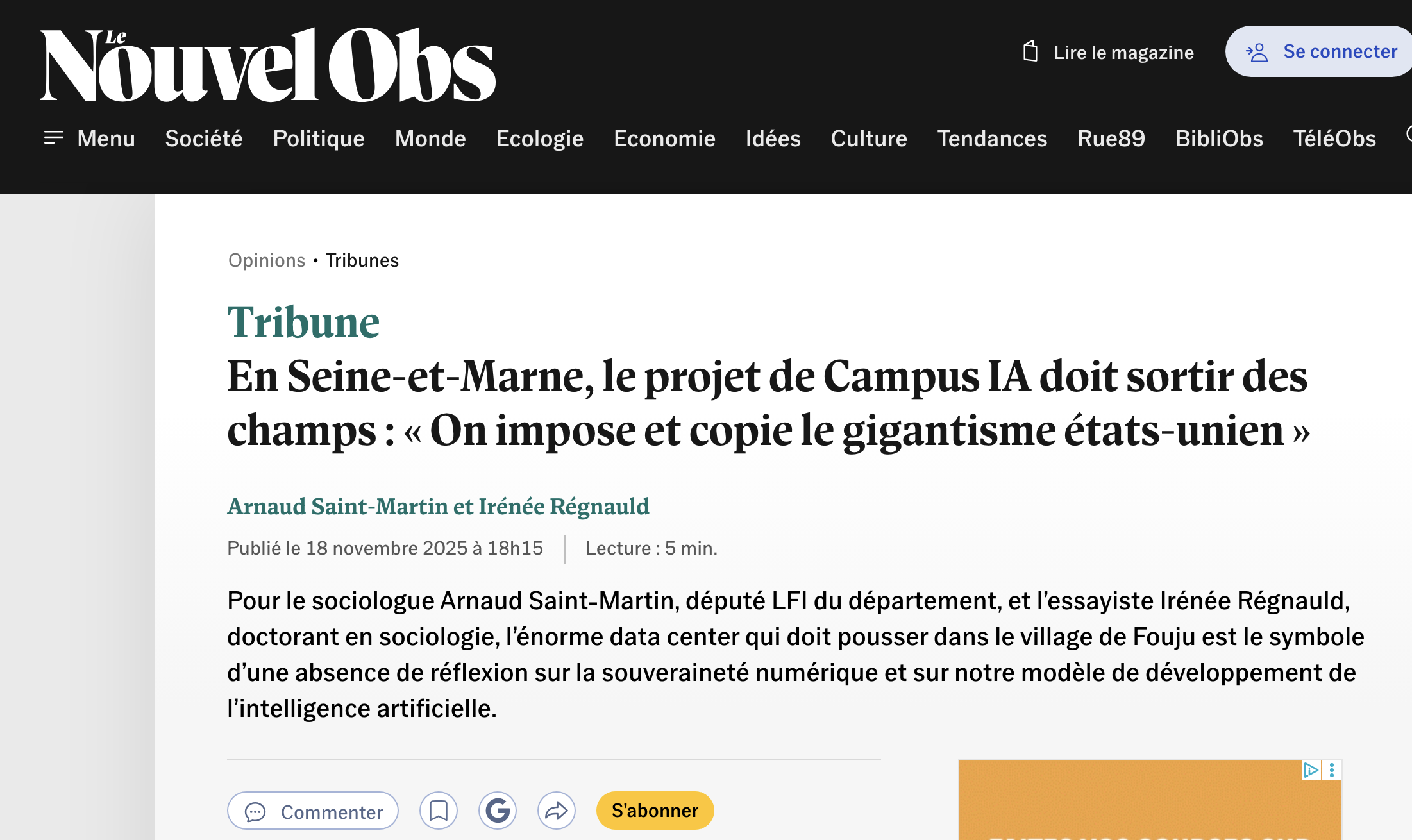
Task: Click the share arrow icon
Action: pyautogui.click(x=557, y=811)
